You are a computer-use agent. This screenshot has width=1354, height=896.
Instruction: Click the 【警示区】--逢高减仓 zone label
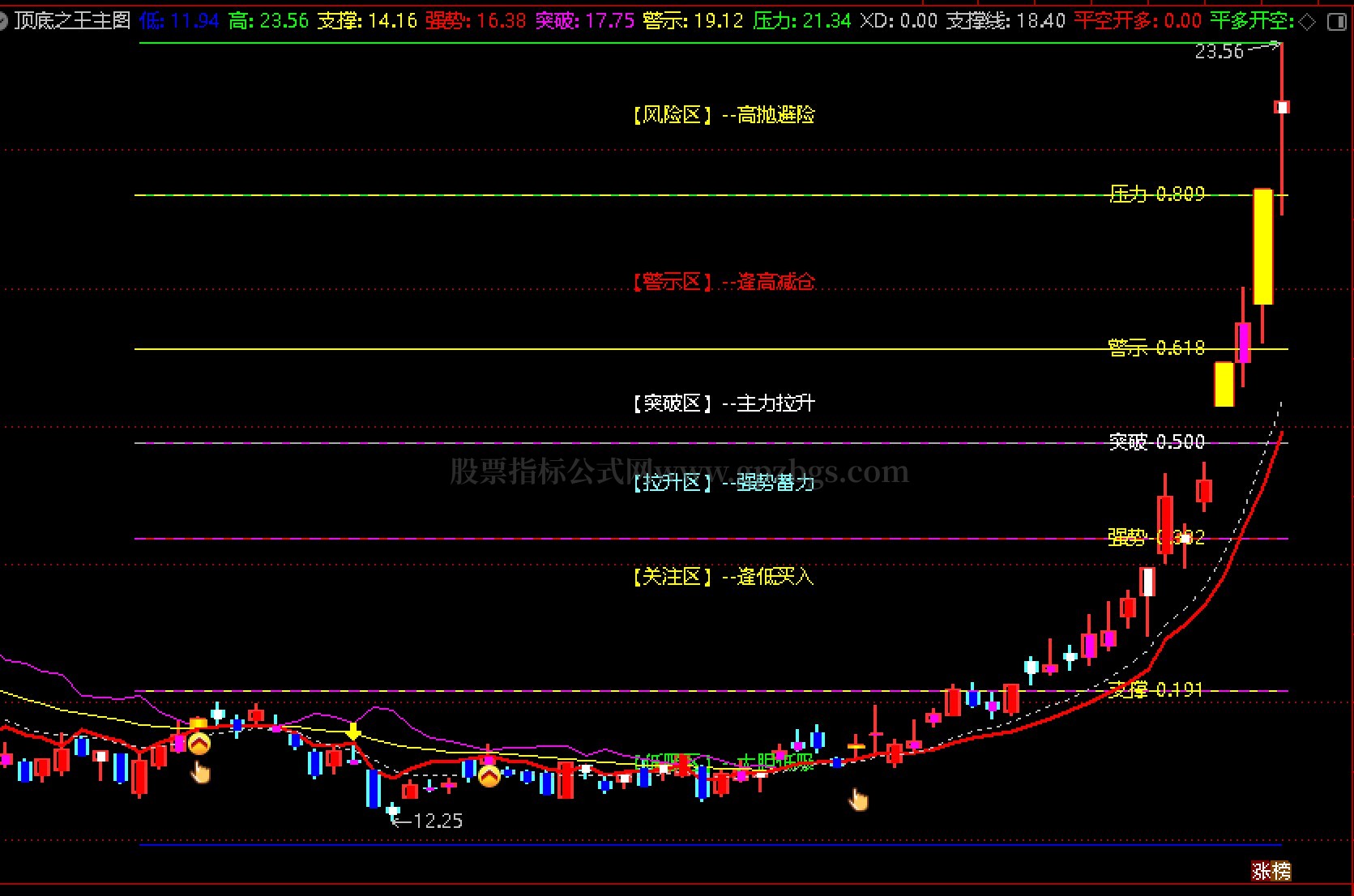tap(723, 282)
